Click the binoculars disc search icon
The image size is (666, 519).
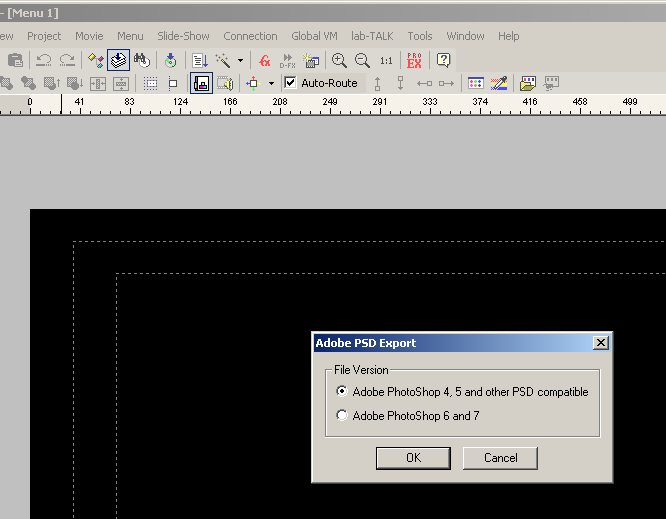coord(142,60)
